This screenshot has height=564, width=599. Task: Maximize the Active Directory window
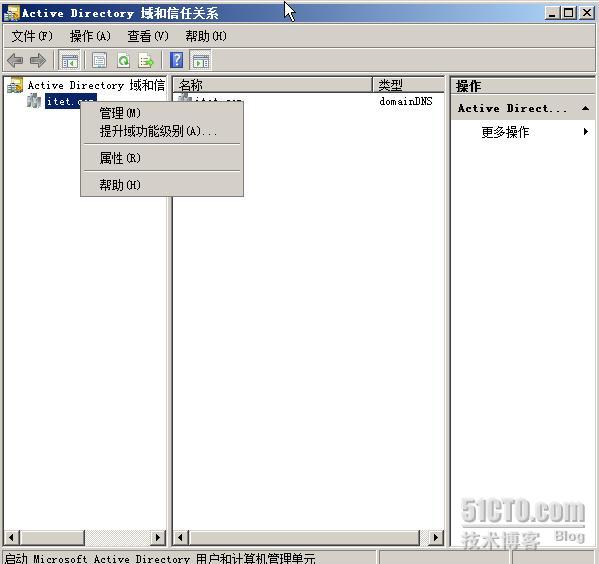click(568, 13)
